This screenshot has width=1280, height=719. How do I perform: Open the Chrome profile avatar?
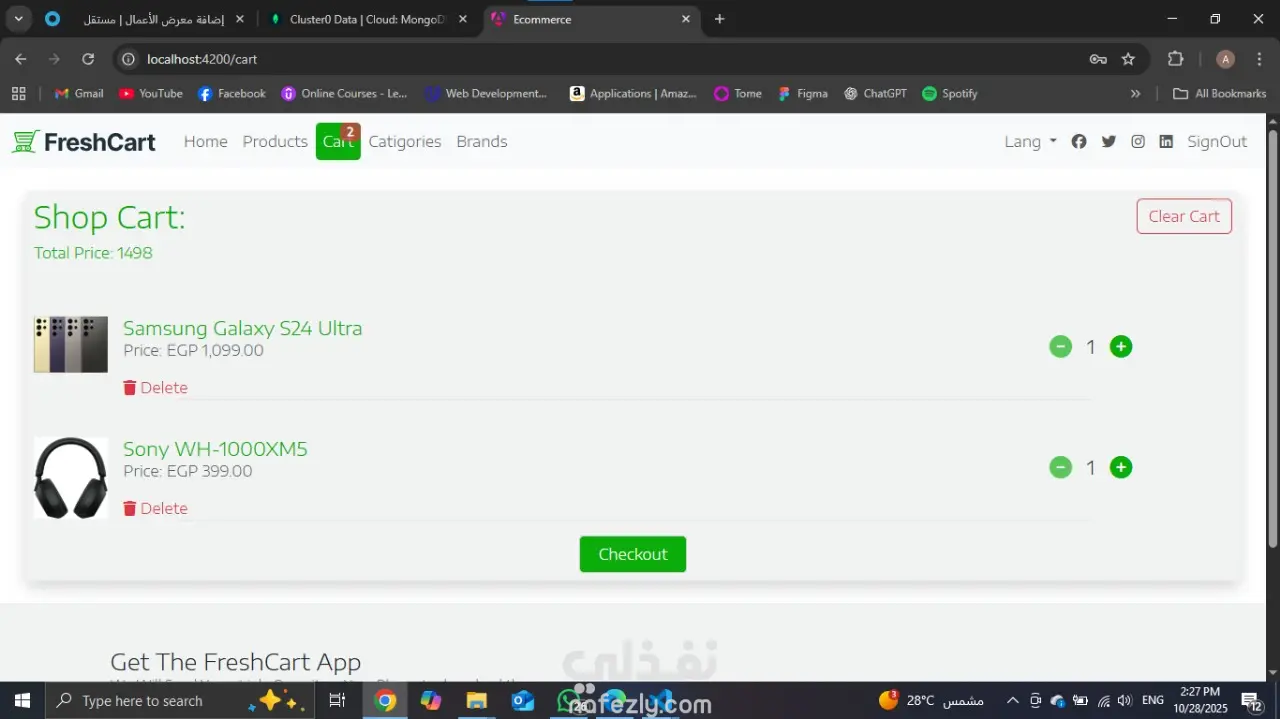coord(1225,59)
